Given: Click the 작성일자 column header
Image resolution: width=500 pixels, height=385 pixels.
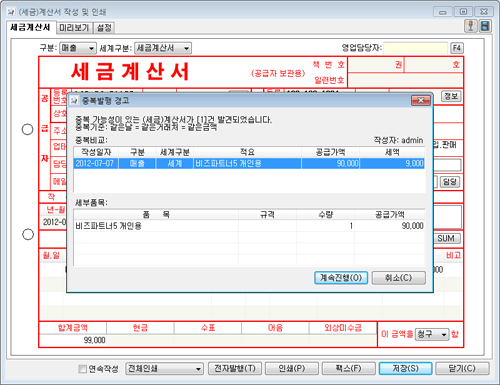Looking at the screenshot, I should click(96, 152).
